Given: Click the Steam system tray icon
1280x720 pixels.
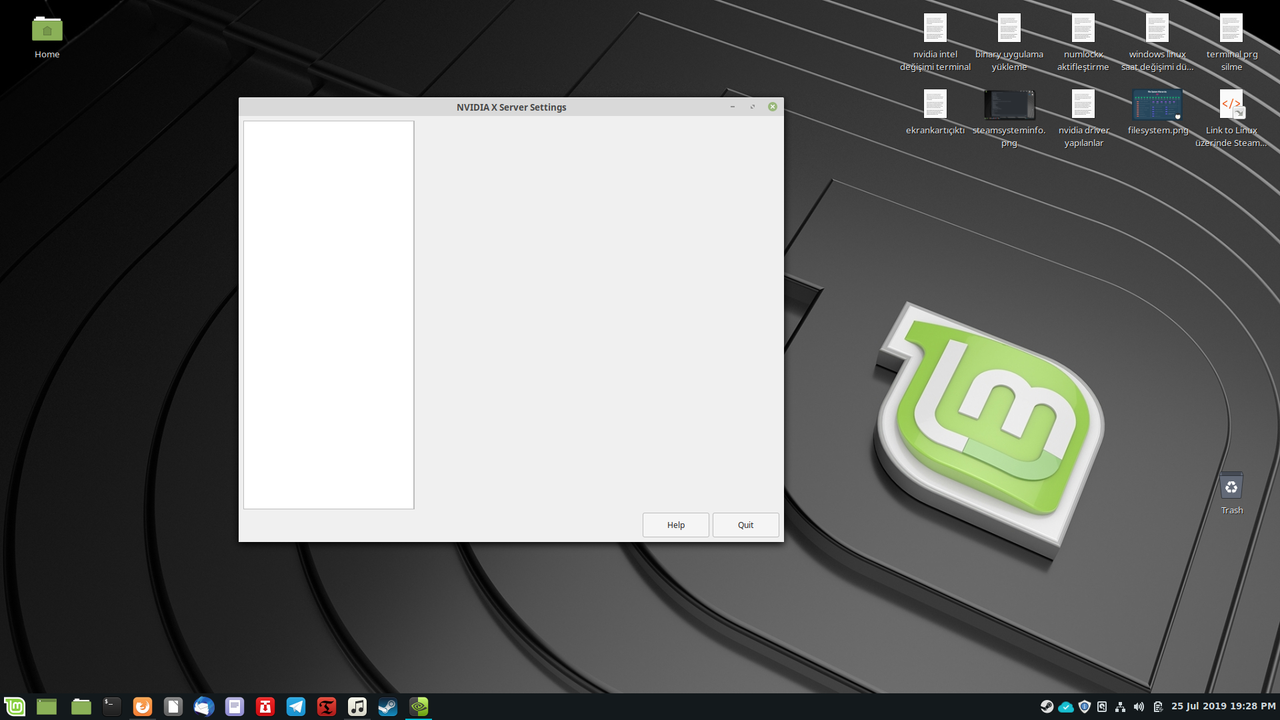Looking at the screenshot, I should tap(1047, 706).
